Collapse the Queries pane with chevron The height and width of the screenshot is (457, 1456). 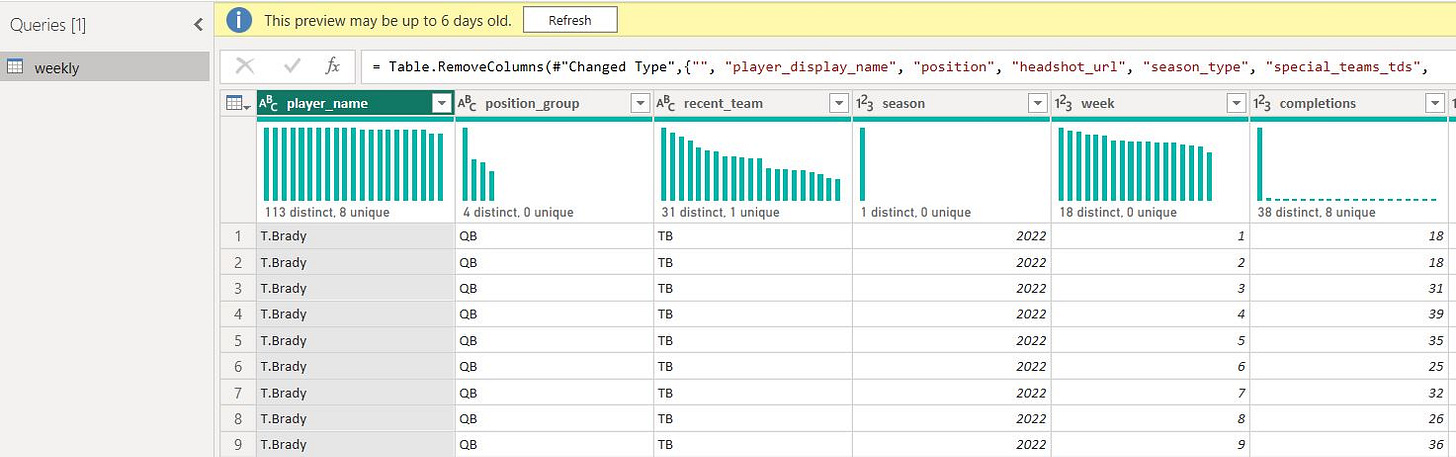coord(198,26)
